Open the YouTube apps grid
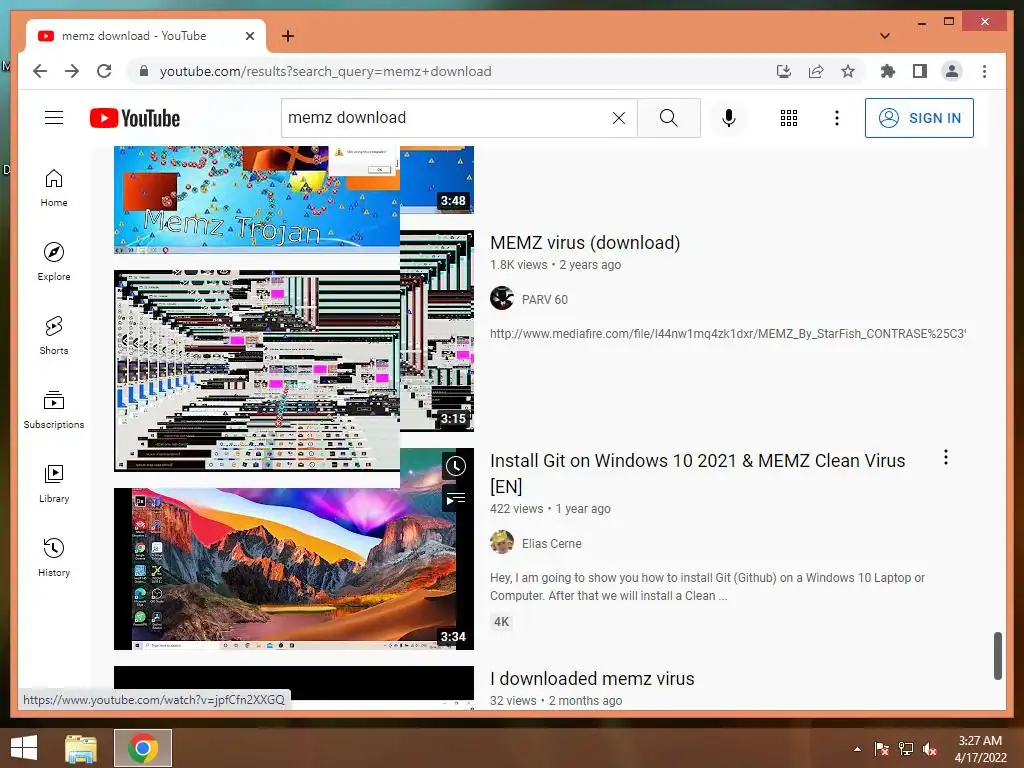 789,118
